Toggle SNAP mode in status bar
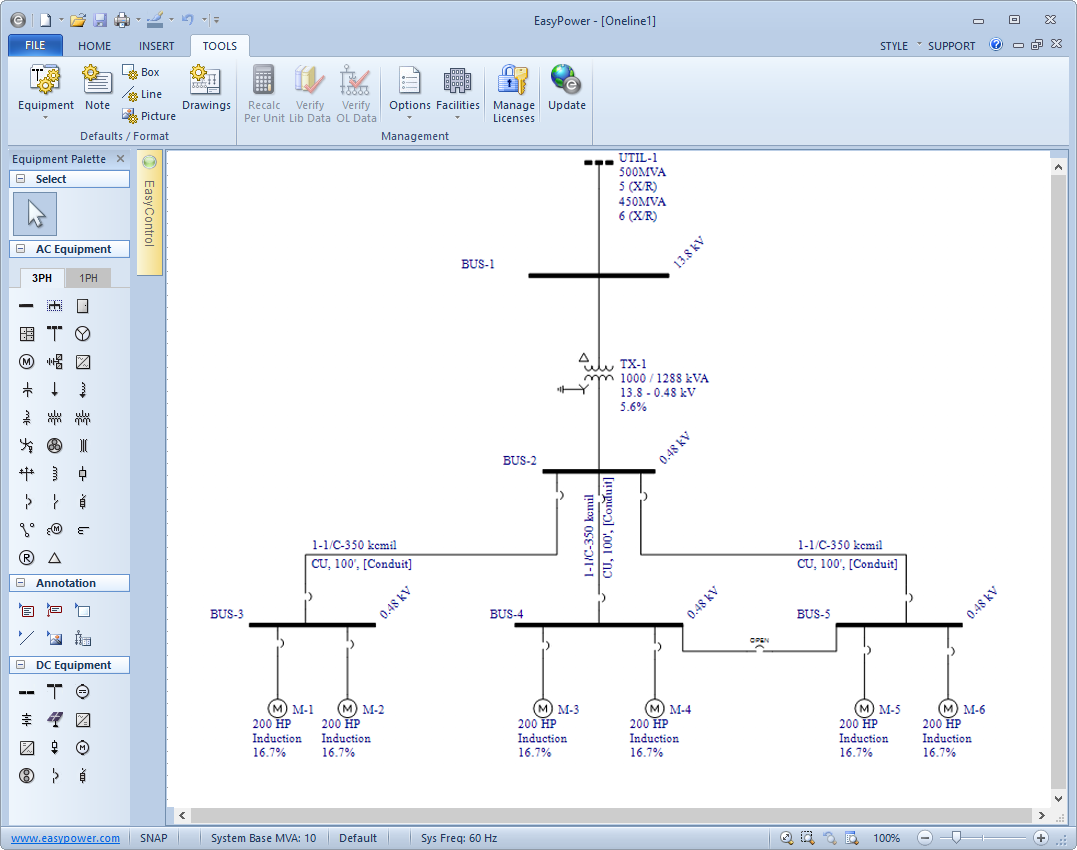The image size is (1077, 850). coord(154,838)
